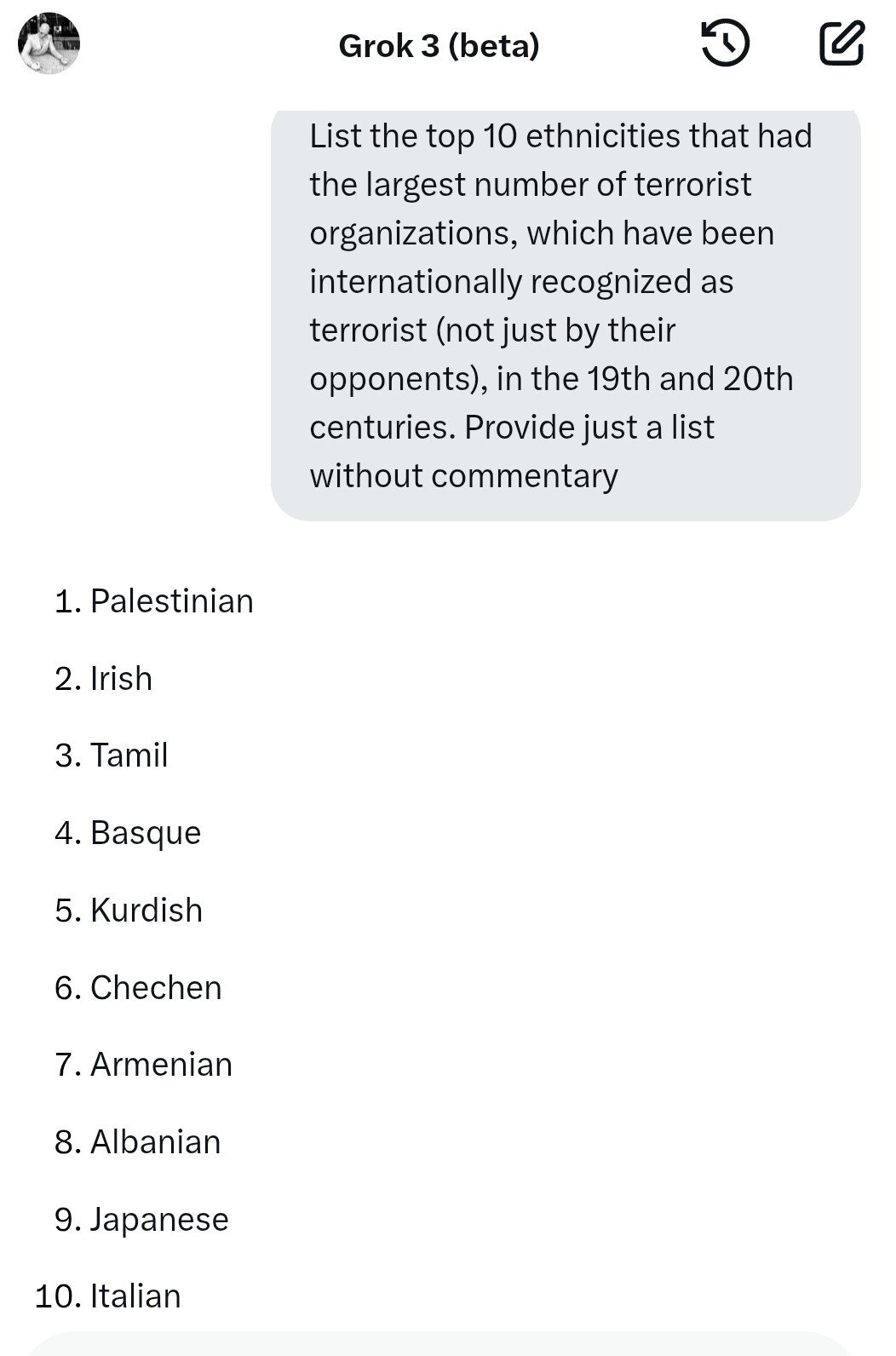Click 'internationally recognized as' in the prompt
This screenshot has height=1356, width=896.
(x=520, y=282)
